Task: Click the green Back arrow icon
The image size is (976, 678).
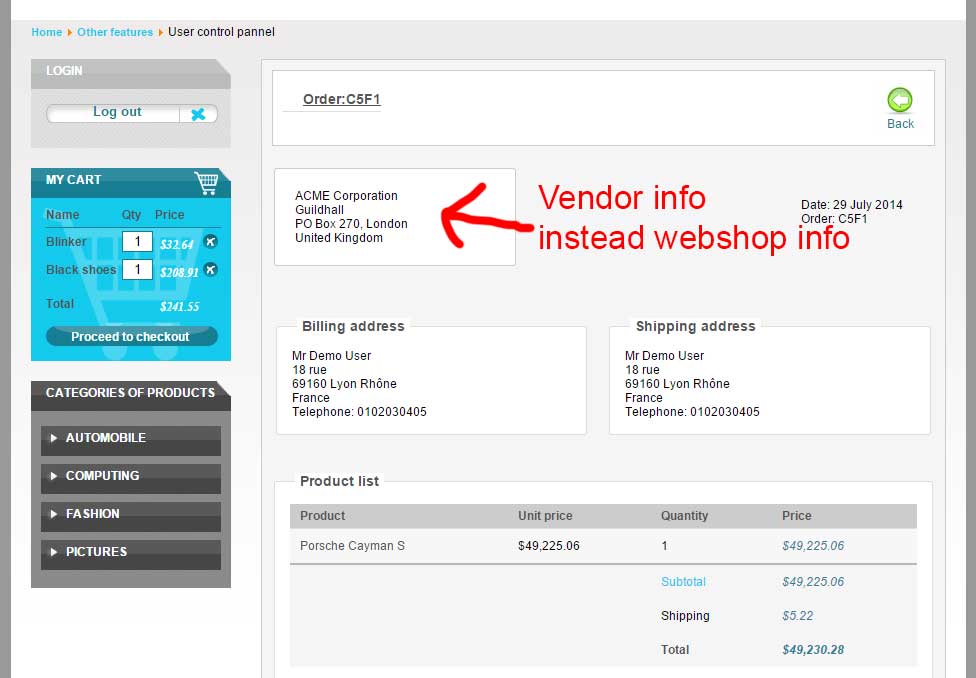Action: pos(899,100)
